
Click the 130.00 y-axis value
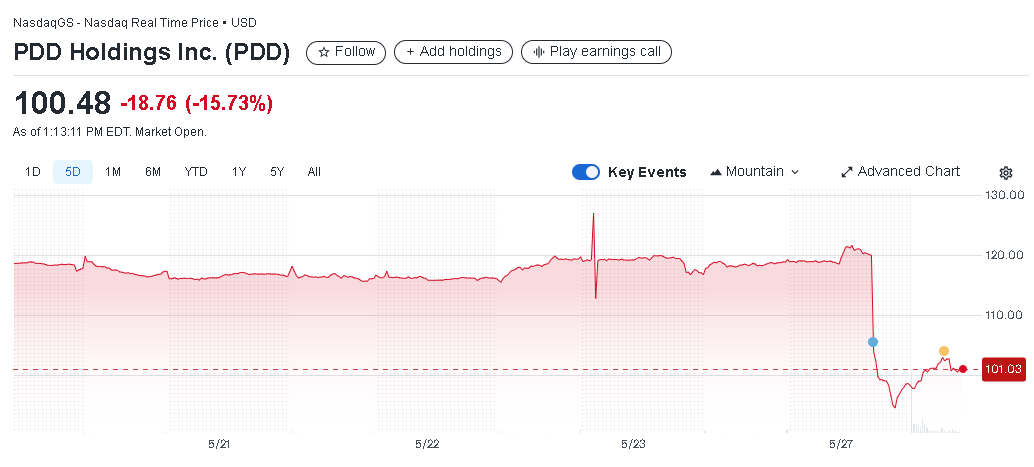[x=1006, y=195]
